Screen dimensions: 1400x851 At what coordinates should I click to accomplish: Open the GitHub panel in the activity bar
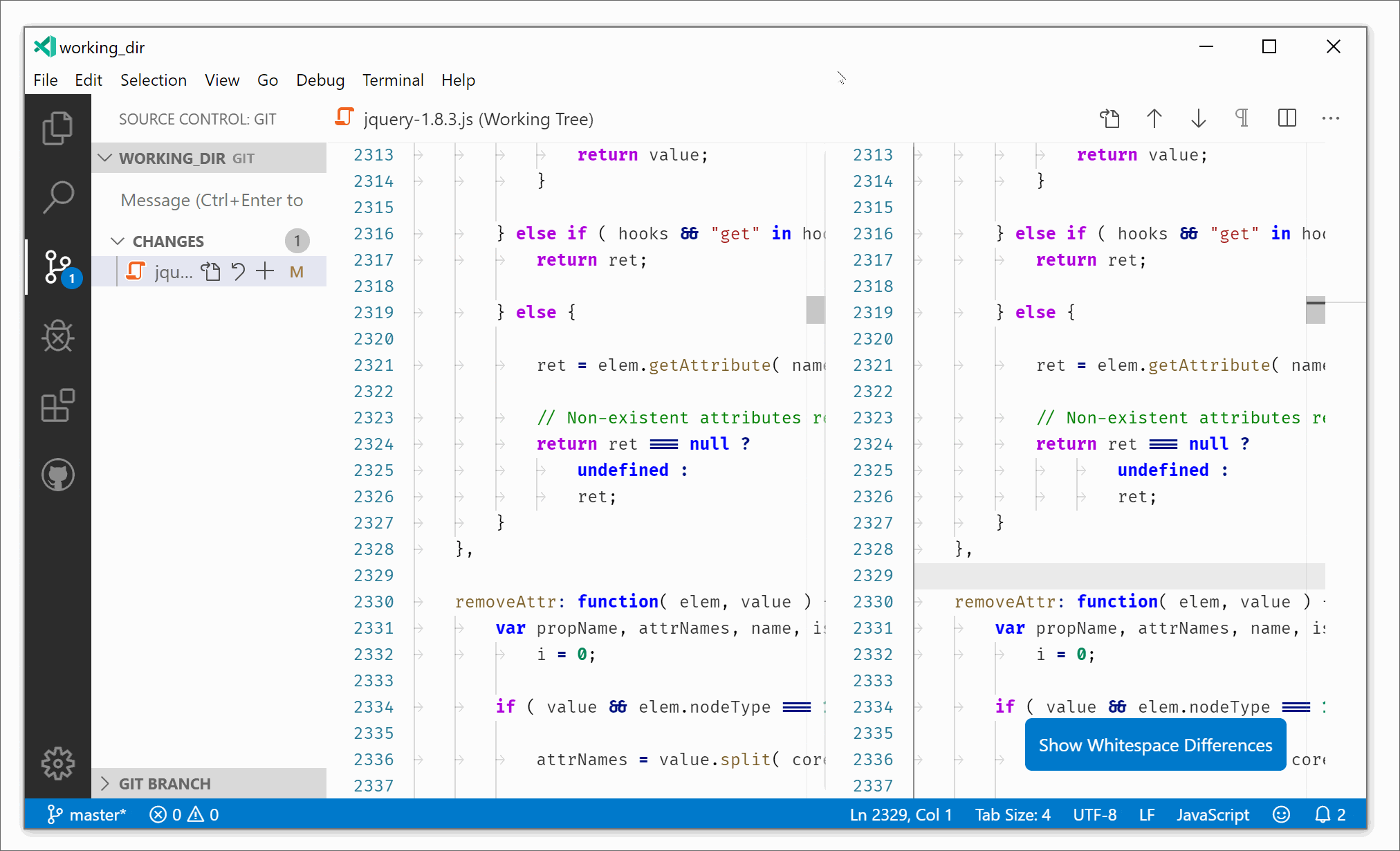(58, 475)
